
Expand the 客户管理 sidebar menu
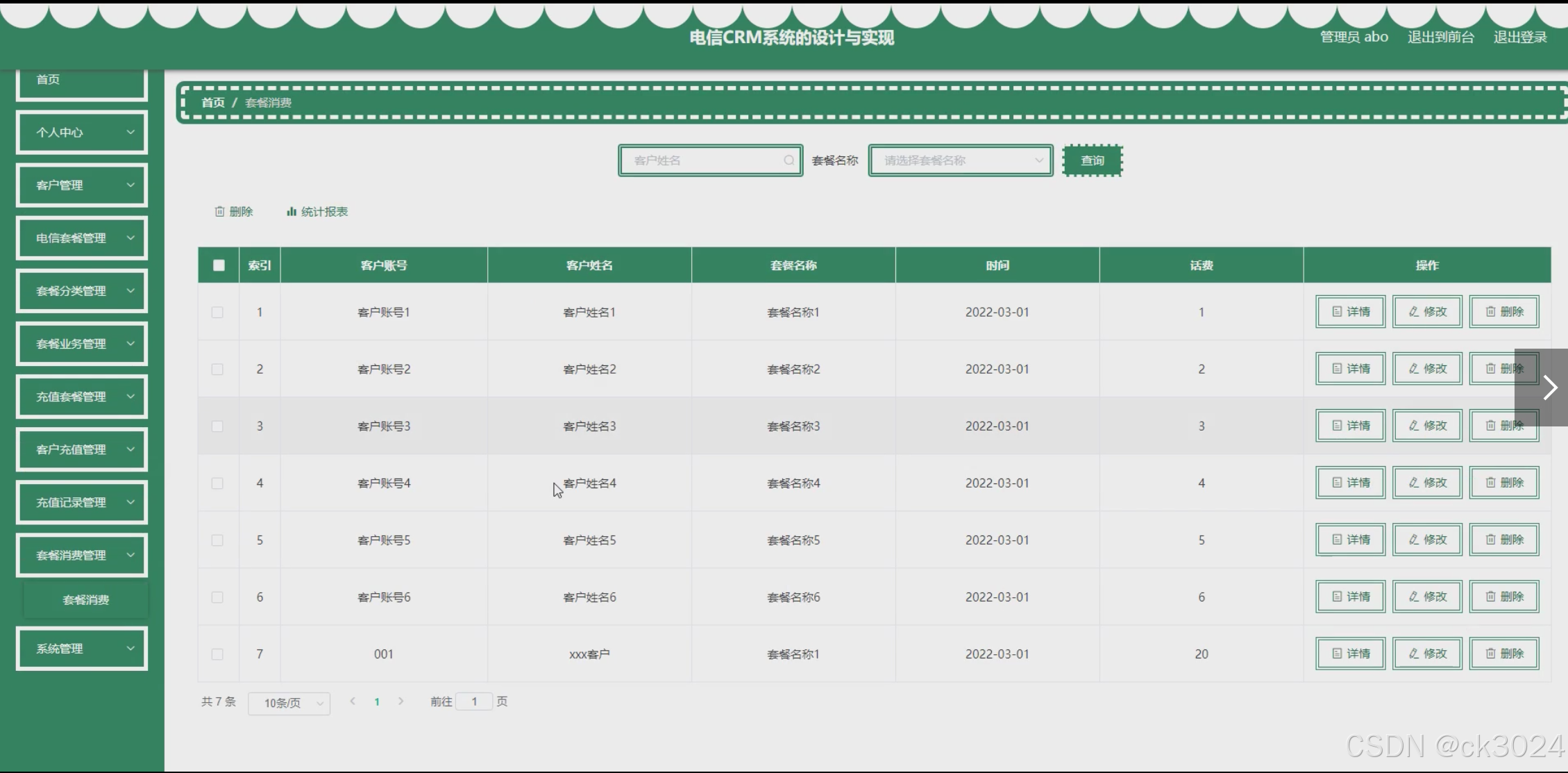[x=82, y=185]
